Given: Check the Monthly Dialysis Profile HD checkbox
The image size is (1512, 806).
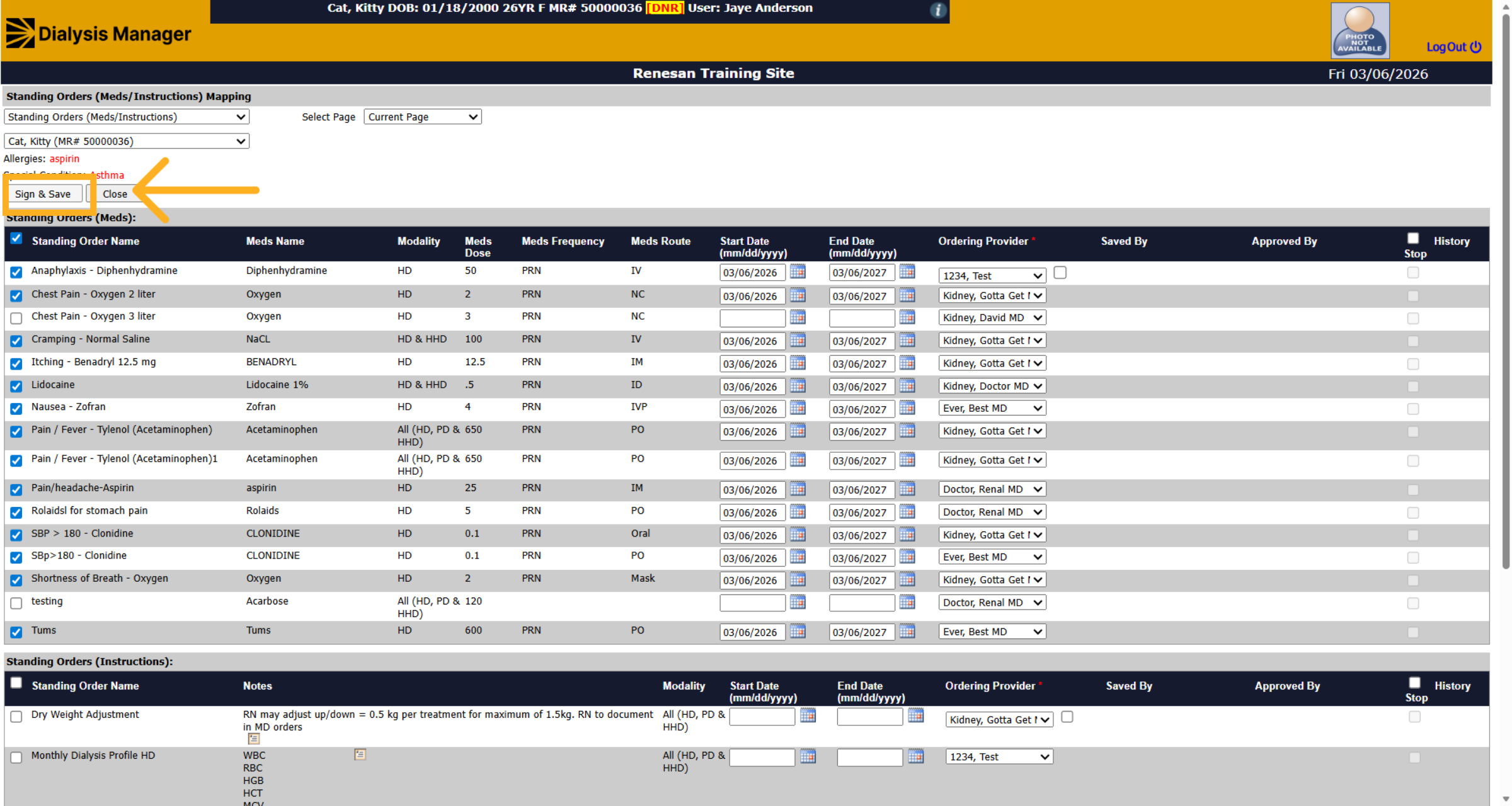Looking at the screenshot, I should 16,758.
